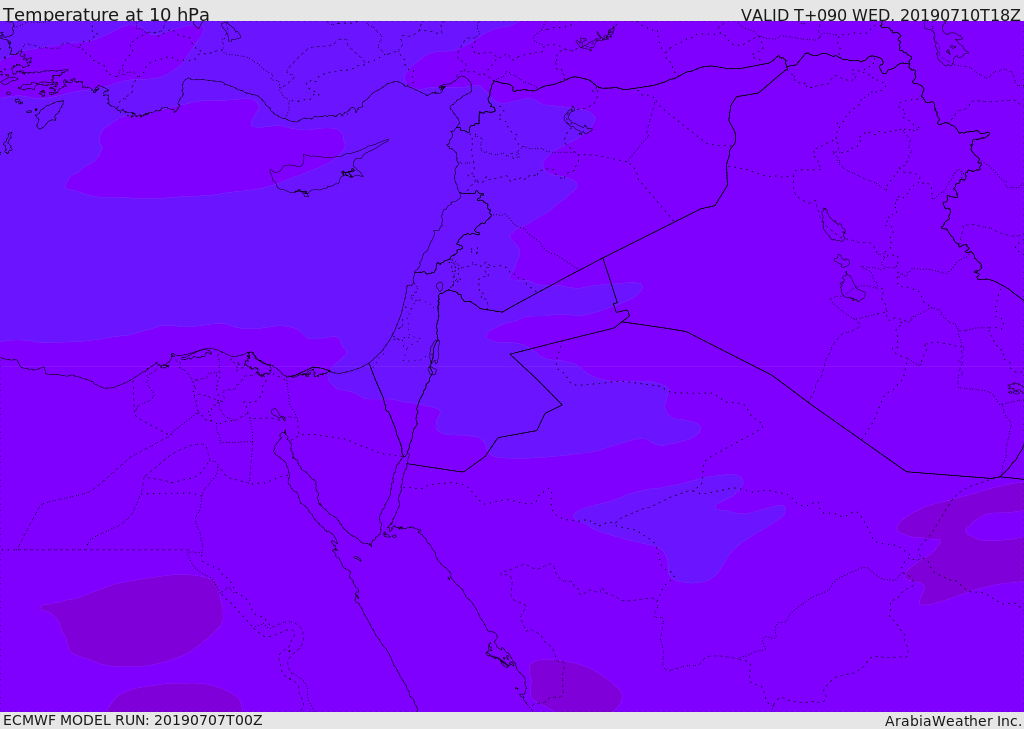Click the 'VALID T+090 WED. 20190710T18Z' timestamp
The height and width of the screenshot is (729, 1024).
click(x=880, y=15)
